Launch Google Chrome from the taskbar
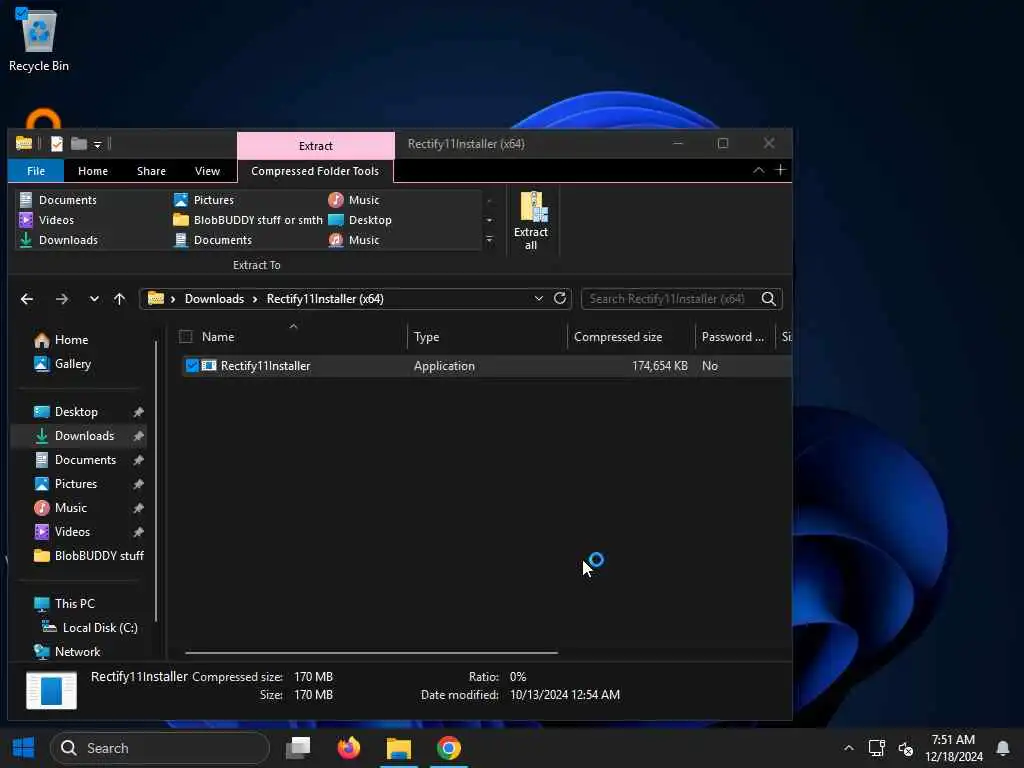1024x768 pixels. [x=449, y=748]
